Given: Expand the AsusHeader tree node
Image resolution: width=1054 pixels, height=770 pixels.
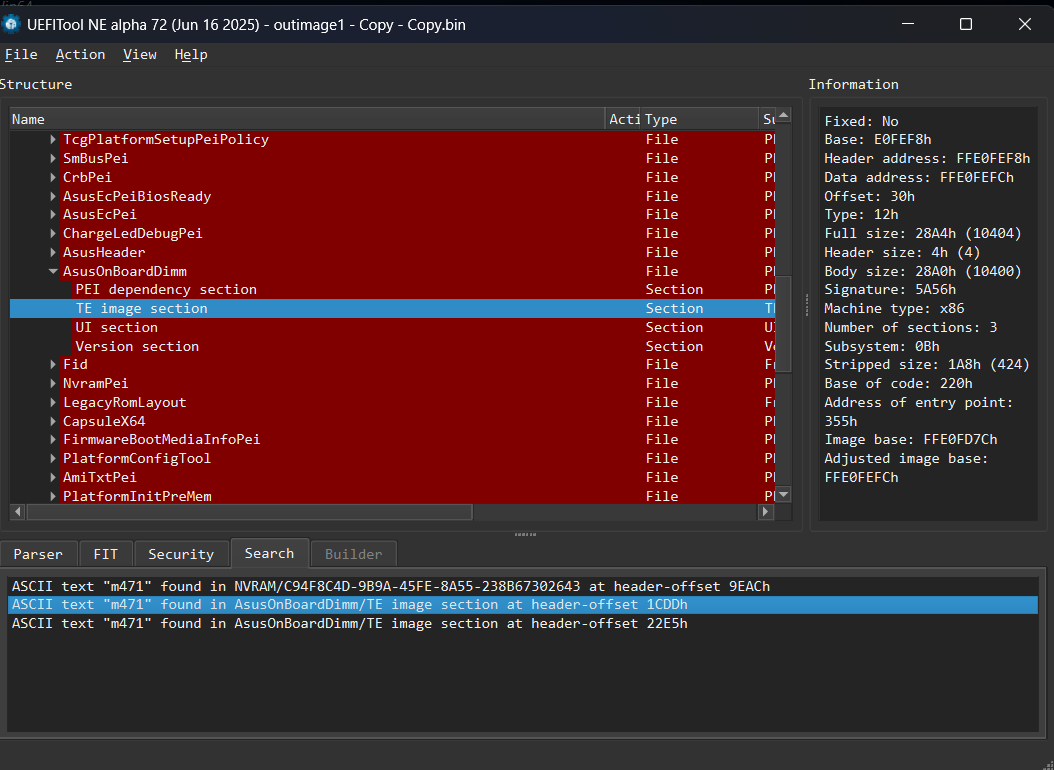Looking at the screenshot, I should click(53, 252).
